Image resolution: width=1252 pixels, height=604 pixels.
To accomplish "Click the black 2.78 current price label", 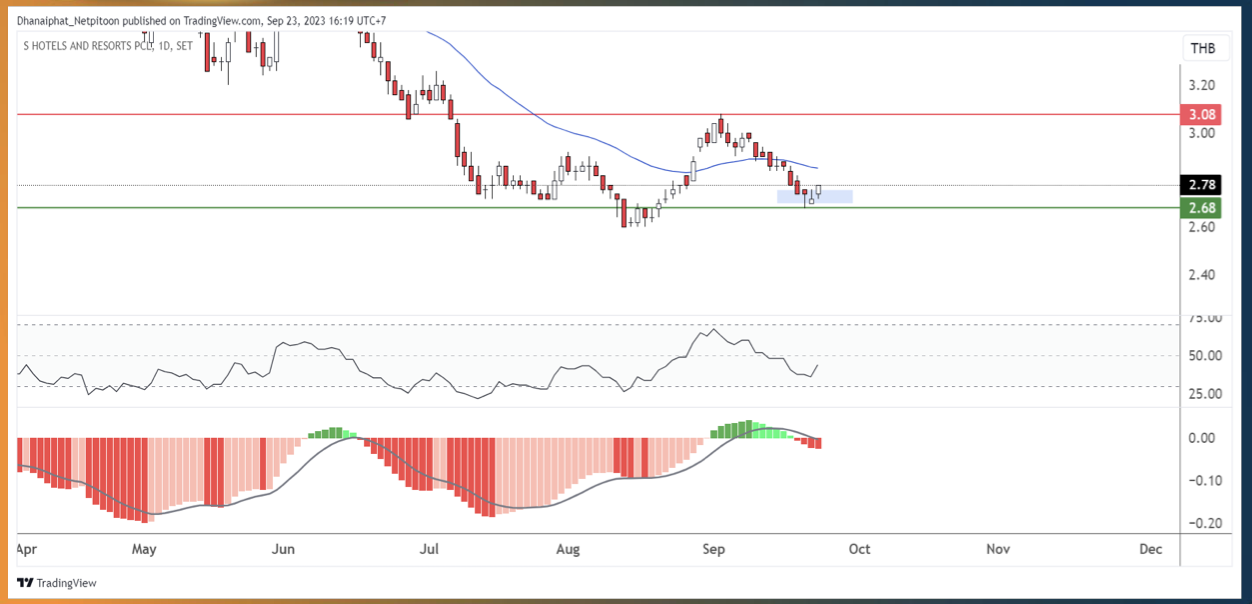I will (1203, 185).
